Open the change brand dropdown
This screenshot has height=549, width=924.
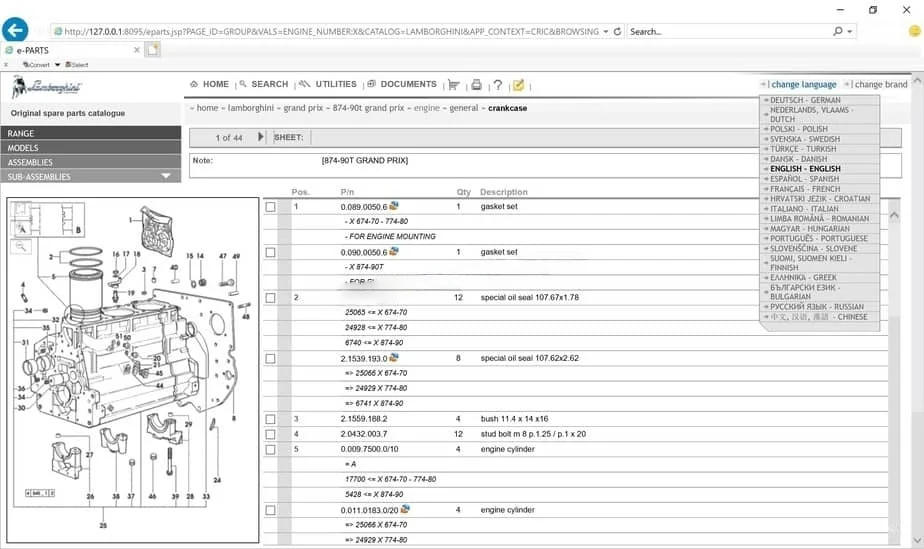[880, 84]
